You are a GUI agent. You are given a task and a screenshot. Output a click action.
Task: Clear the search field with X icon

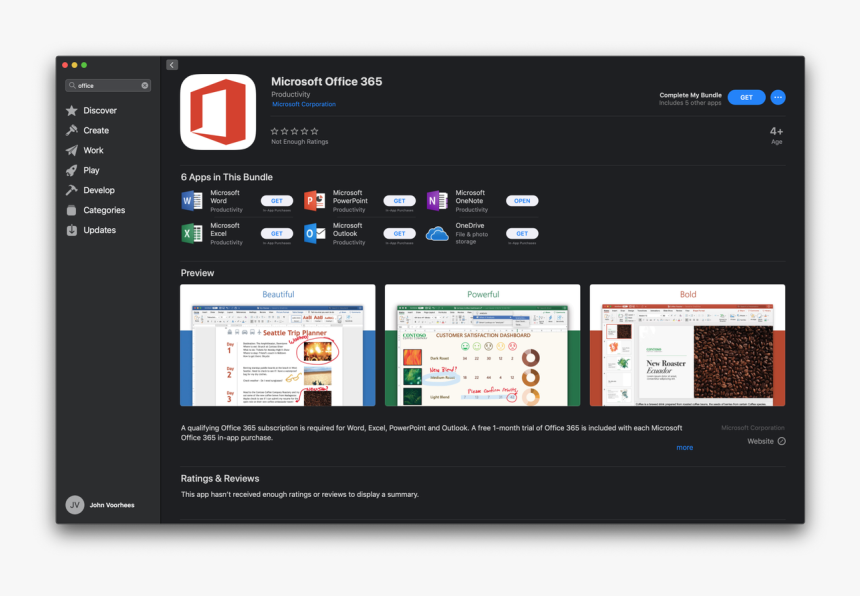(145, 86)
